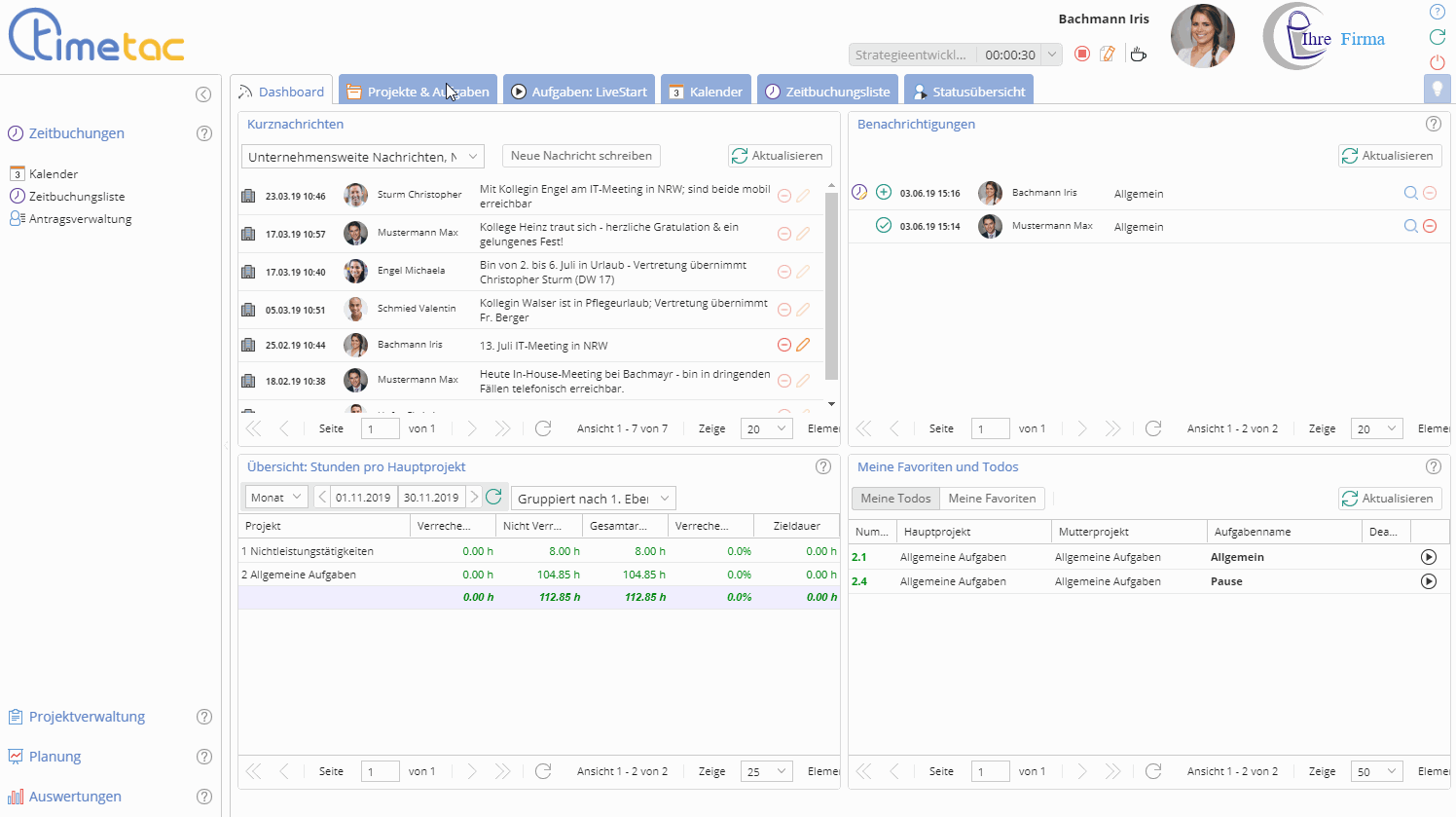Open the Gruppiert nach 1. Ebene dropdown

[x=593, y=499]
